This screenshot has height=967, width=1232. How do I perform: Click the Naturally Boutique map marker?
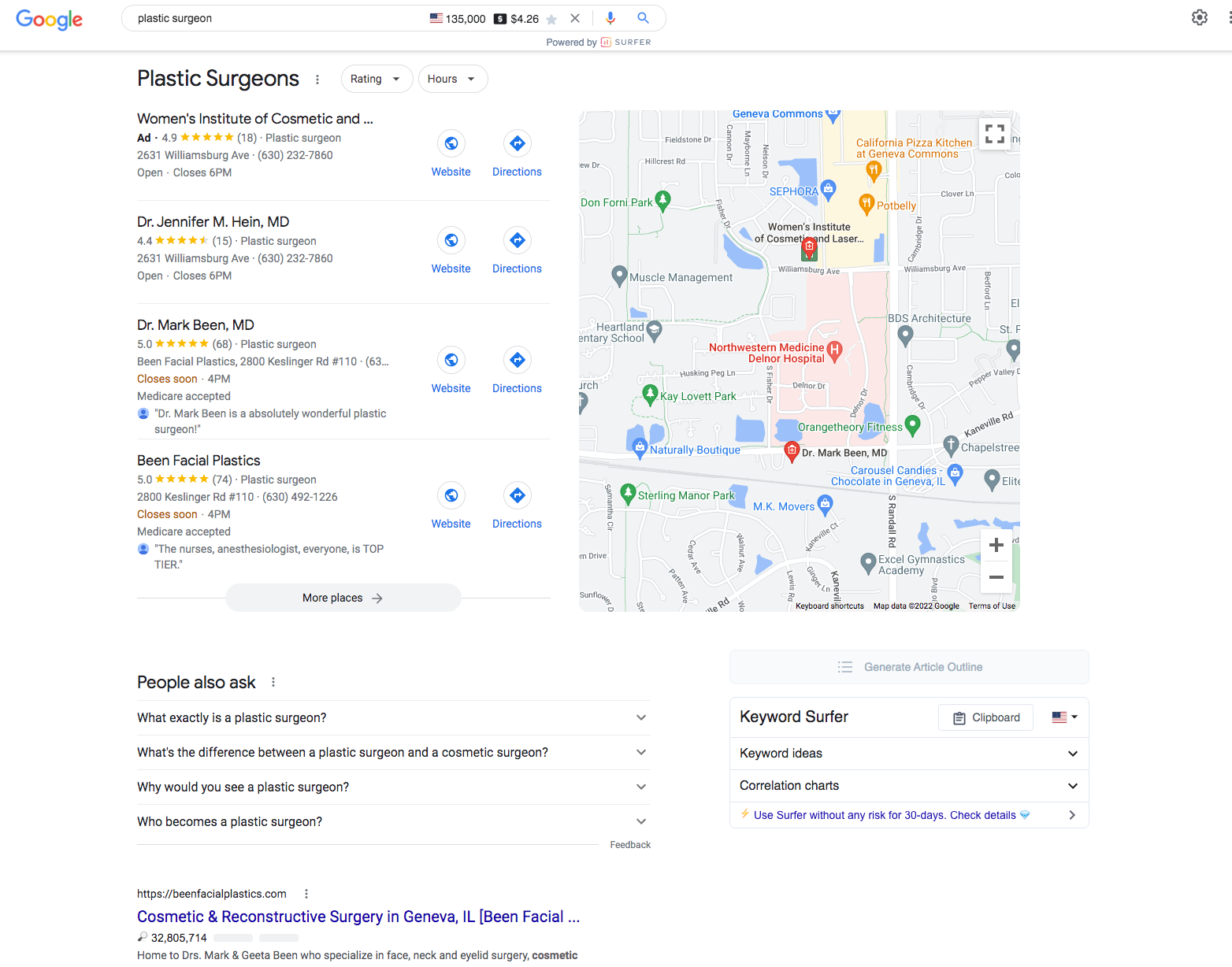[640, 447]
